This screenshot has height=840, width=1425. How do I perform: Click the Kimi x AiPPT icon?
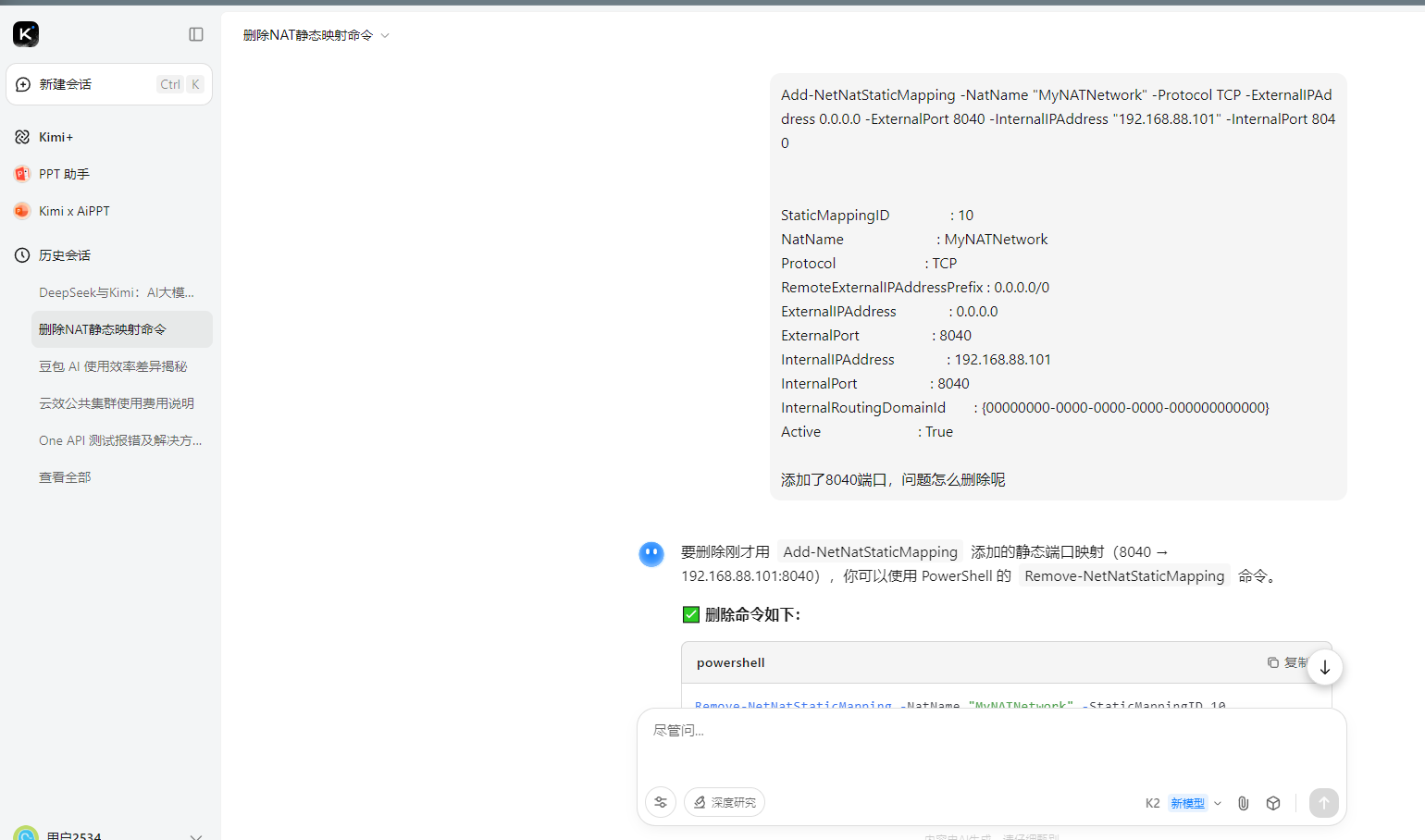pyautogui.click(x=22, y=211)
